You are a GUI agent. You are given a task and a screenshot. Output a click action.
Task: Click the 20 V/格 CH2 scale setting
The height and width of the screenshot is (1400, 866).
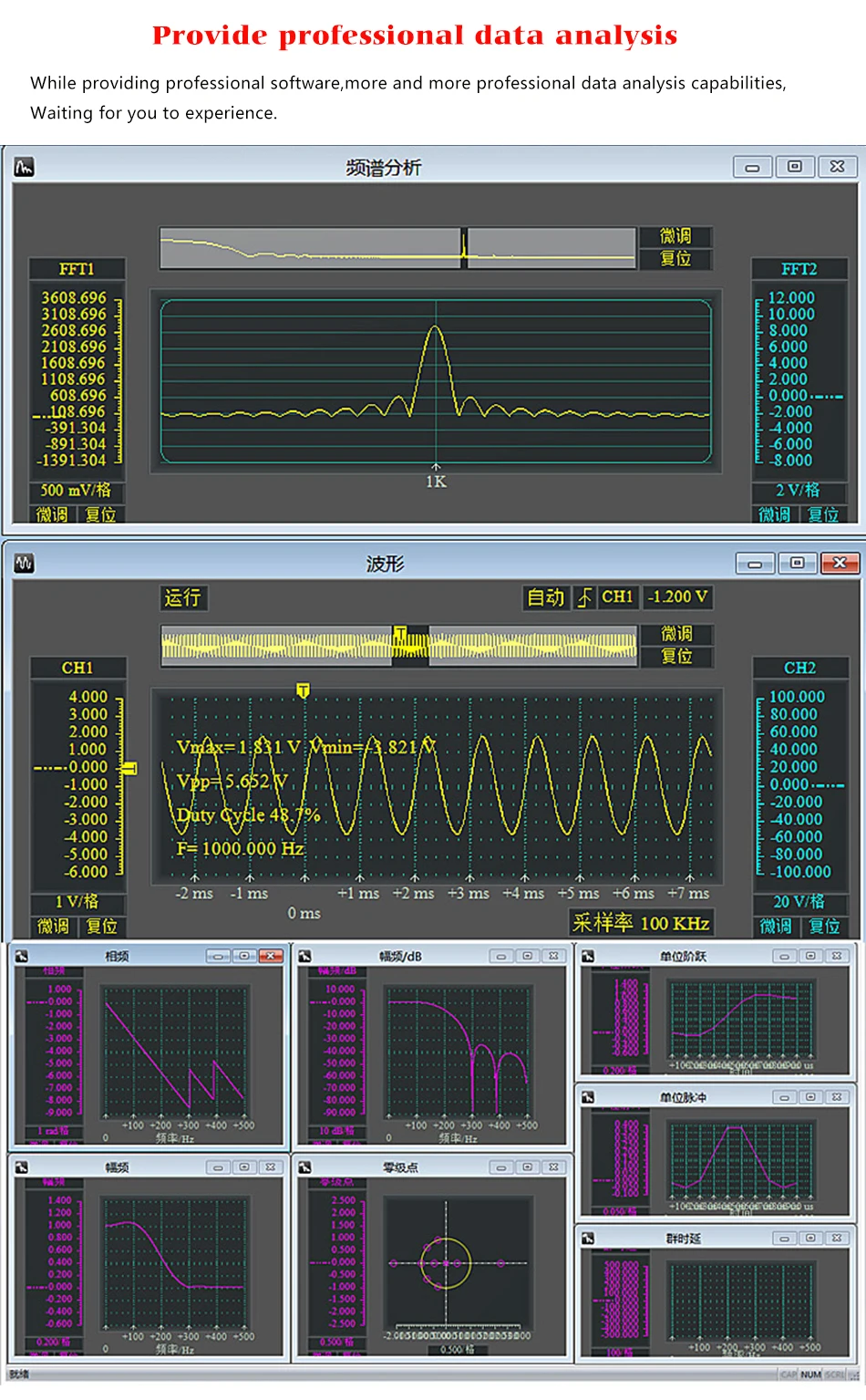(799, 902)
